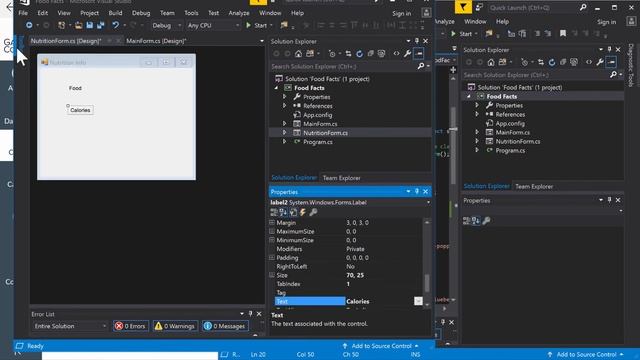Image resolution: width=640 pixels, height=360 pixels.
Task: Click Add to Source Control in front status bar
Action: pos(382,346)
